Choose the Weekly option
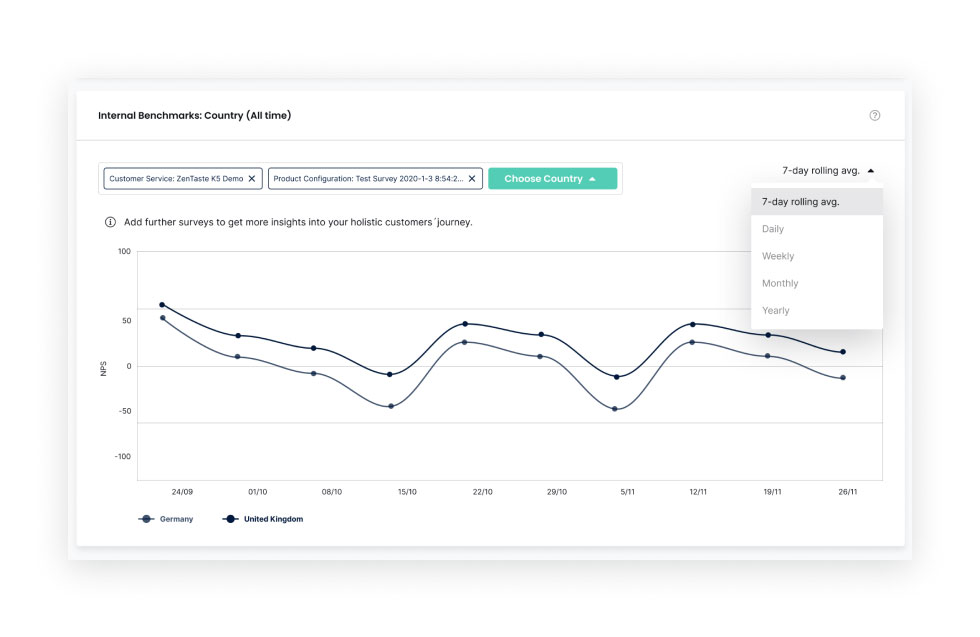 coord(816,256)
